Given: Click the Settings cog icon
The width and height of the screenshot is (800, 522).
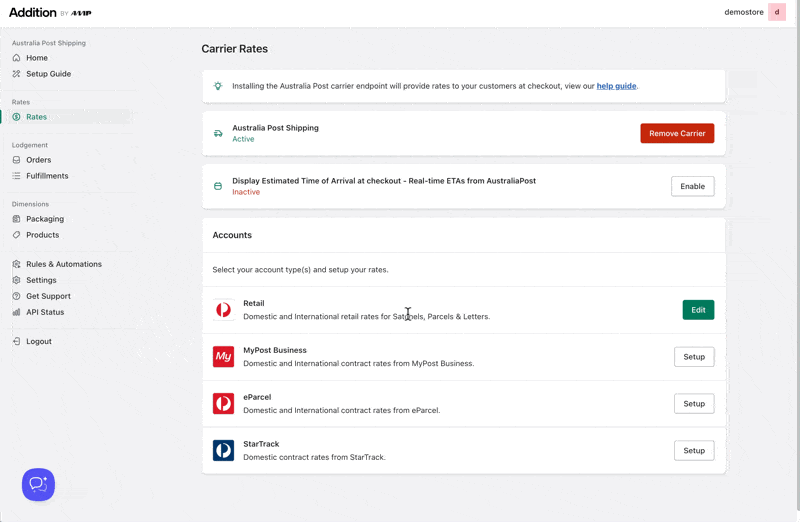Looking at the screenshot, I should (x=16, y=280).
